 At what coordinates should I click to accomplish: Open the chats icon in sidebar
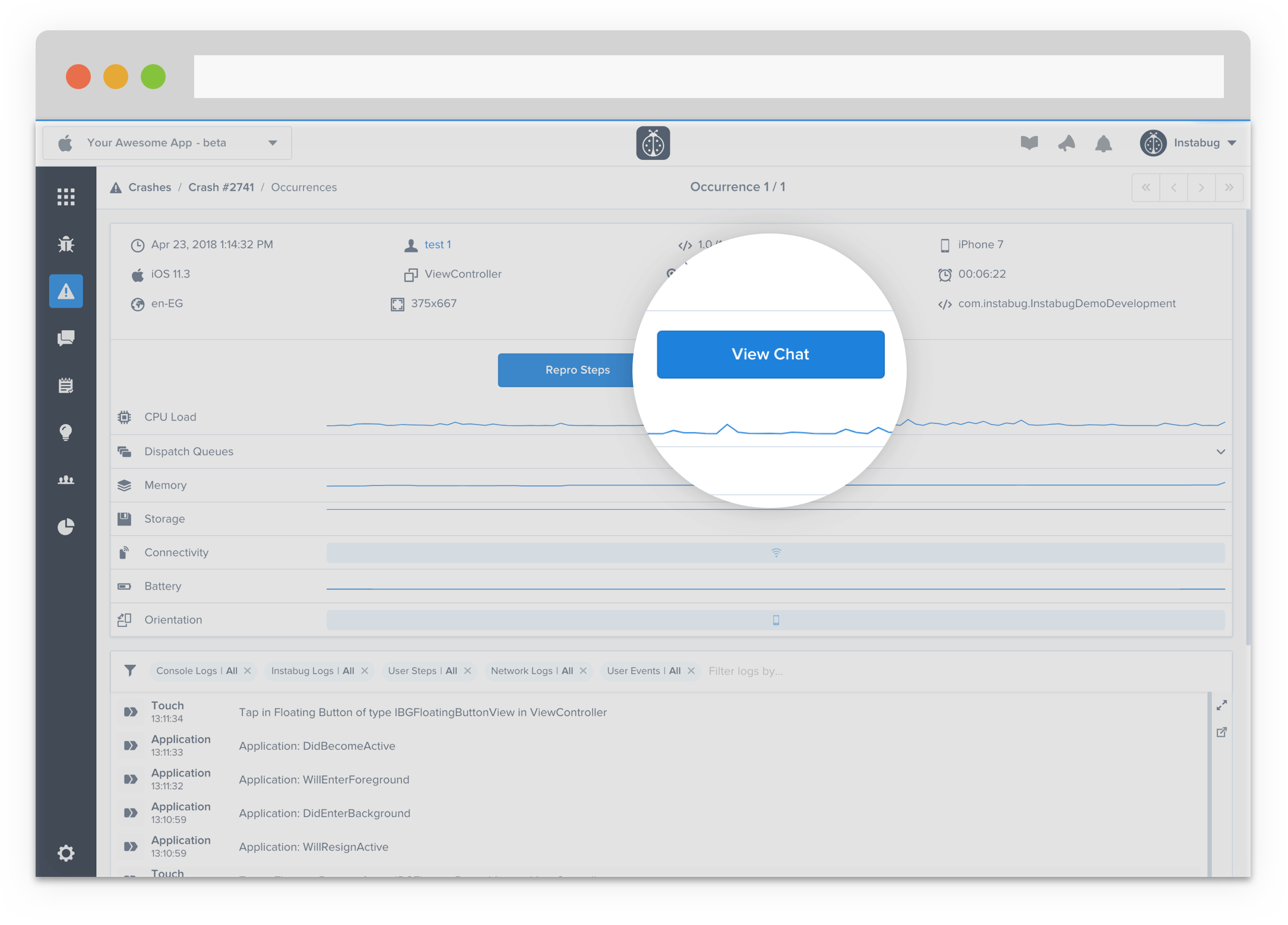(66, 338)
